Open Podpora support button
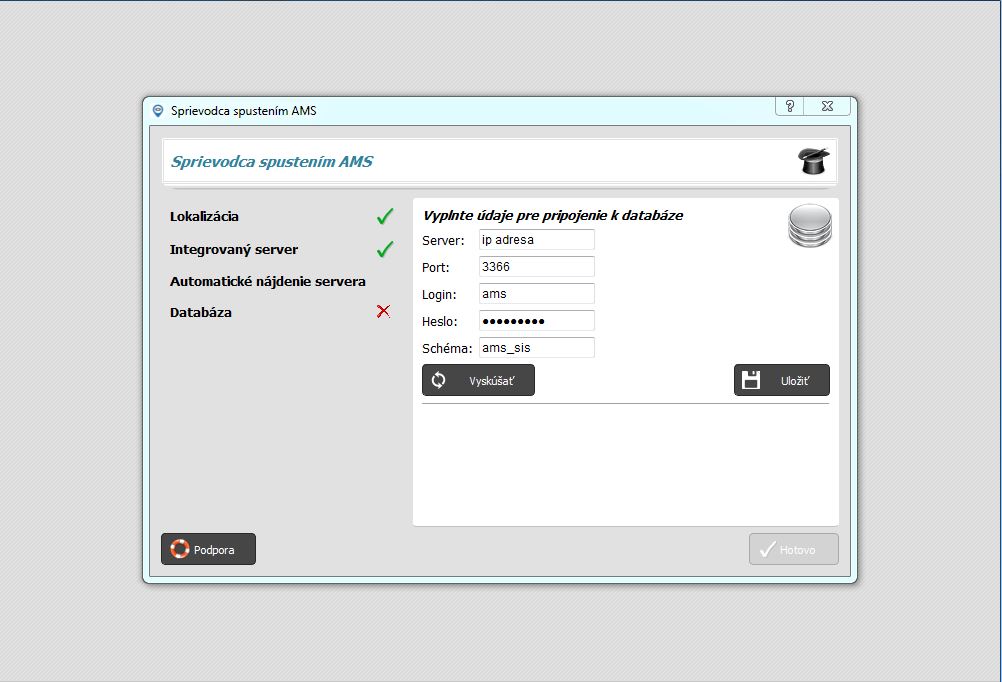The image size is (1002, 682). (208, 549)
